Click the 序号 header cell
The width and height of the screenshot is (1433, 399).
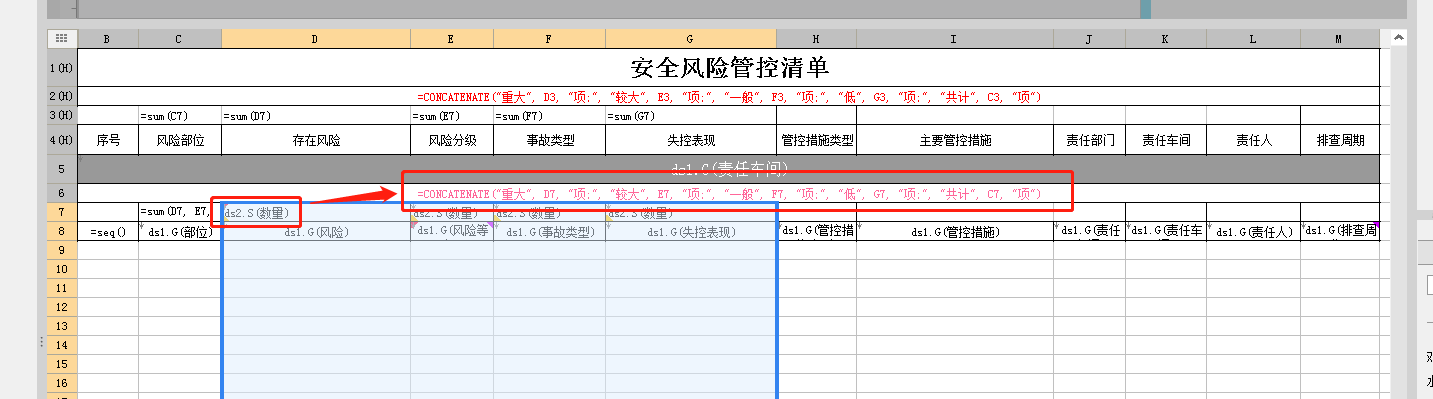tap(108, 140)
